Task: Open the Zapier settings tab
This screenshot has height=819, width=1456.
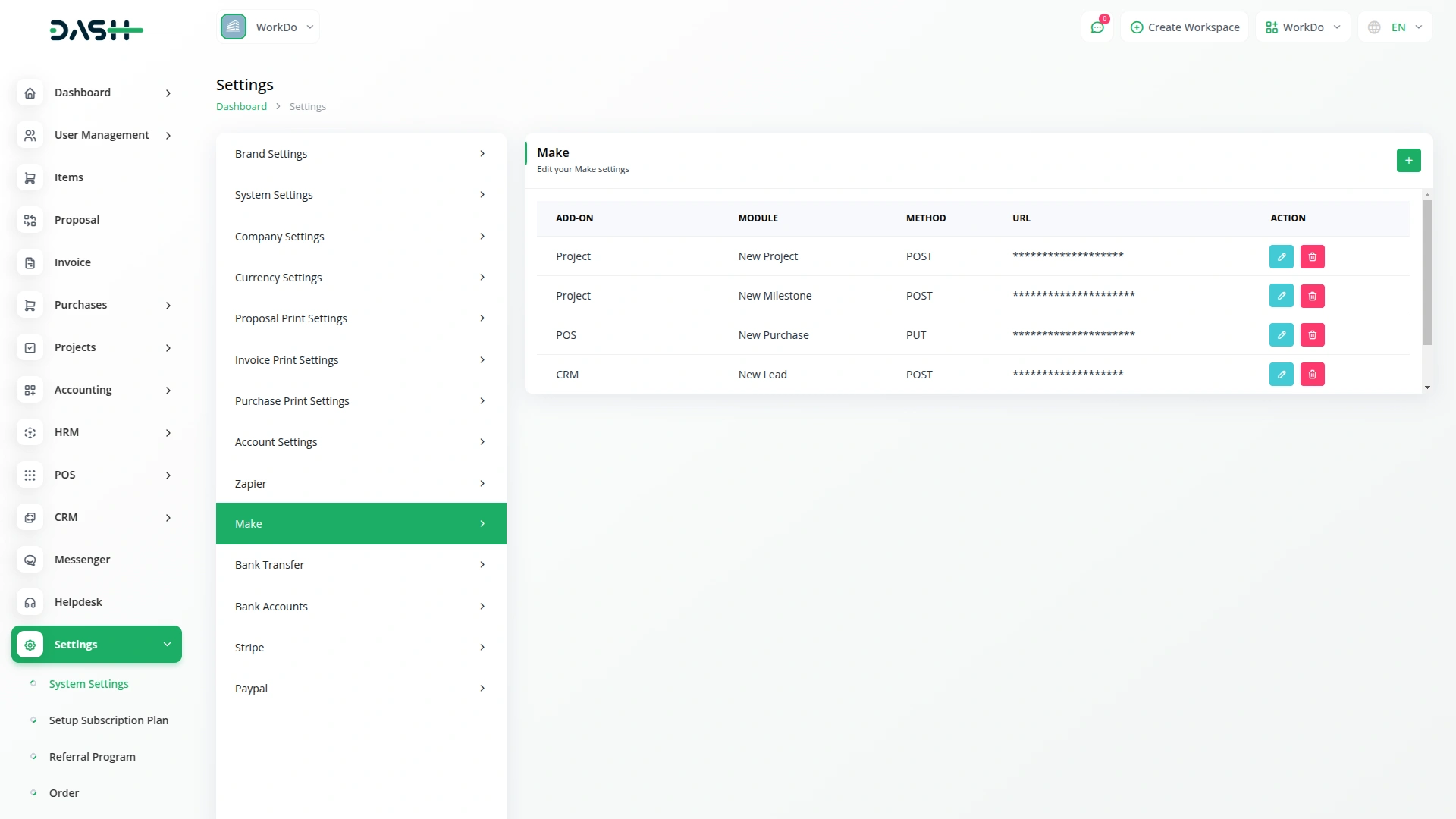Action: 361,483
